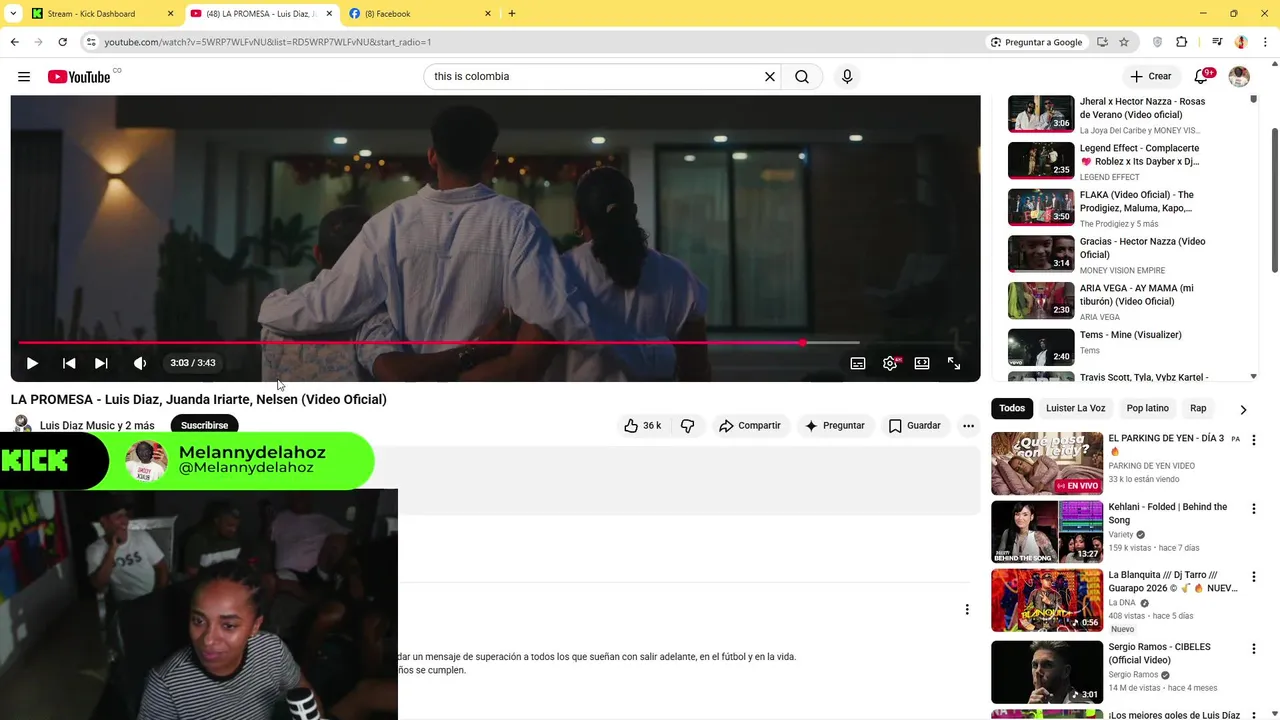Open comment section options menu

[967, 609]
